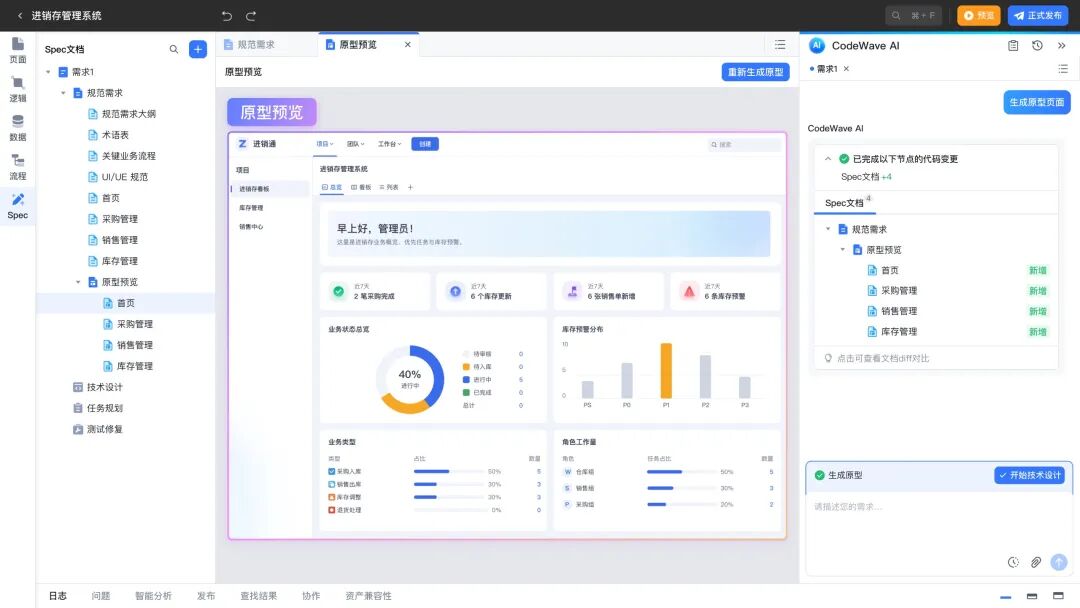Toggle the 销售出库 checkbox in 业务类型
Image resolution: width=1080 pixels, height=608 pixels.
coord(331,485)
